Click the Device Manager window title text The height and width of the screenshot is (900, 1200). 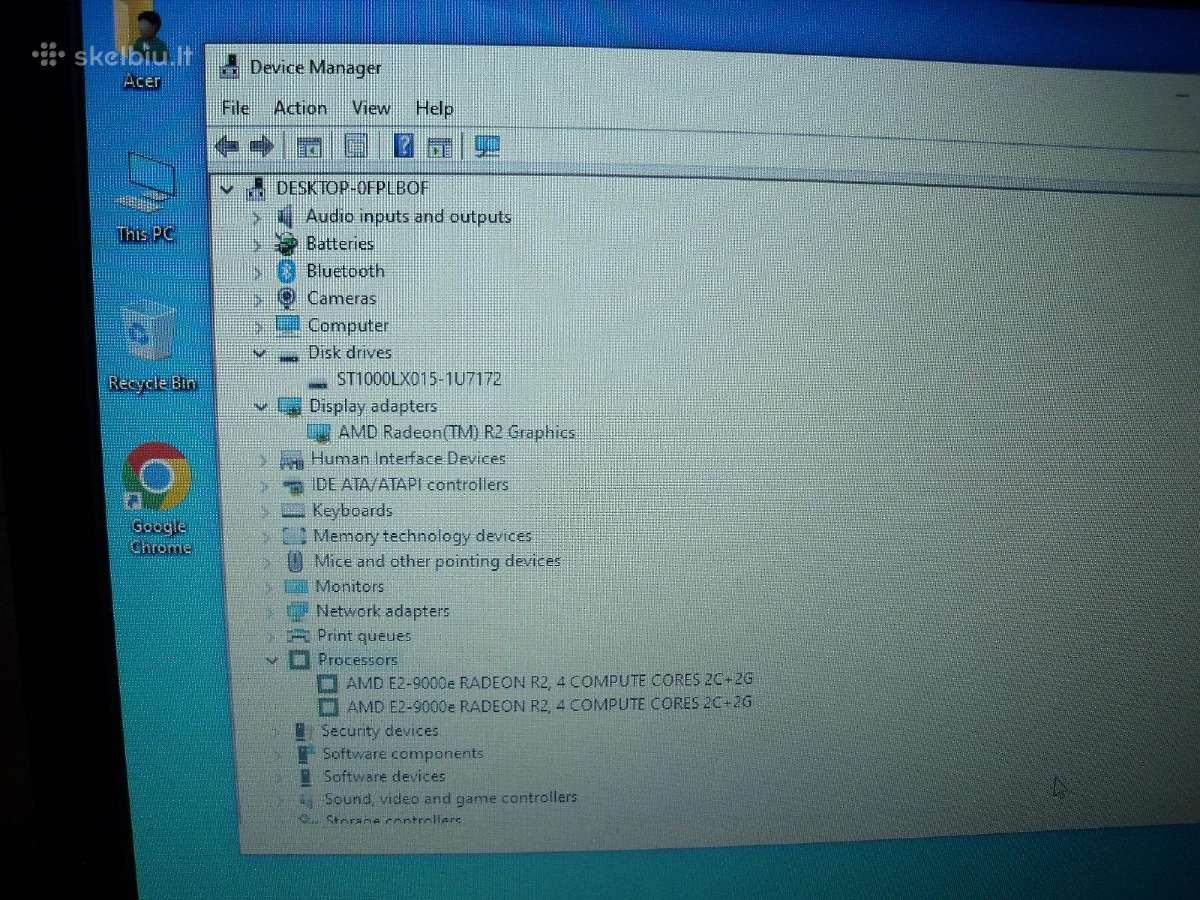[315, 67]
